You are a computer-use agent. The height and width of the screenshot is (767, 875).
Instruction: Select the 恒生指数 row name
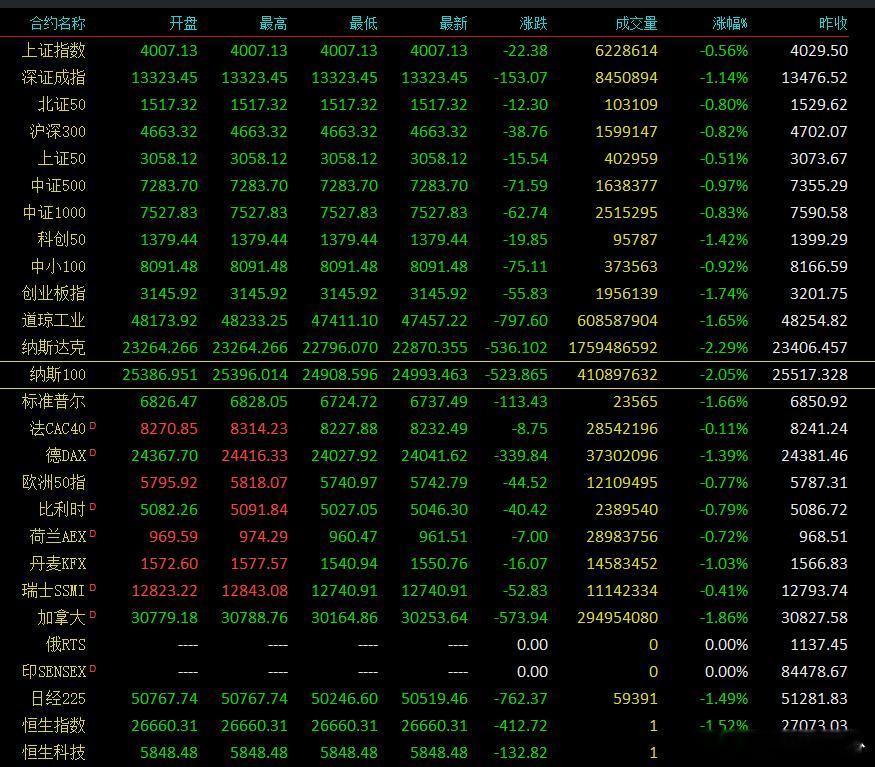pyautogui.click(x=54, y=726)
